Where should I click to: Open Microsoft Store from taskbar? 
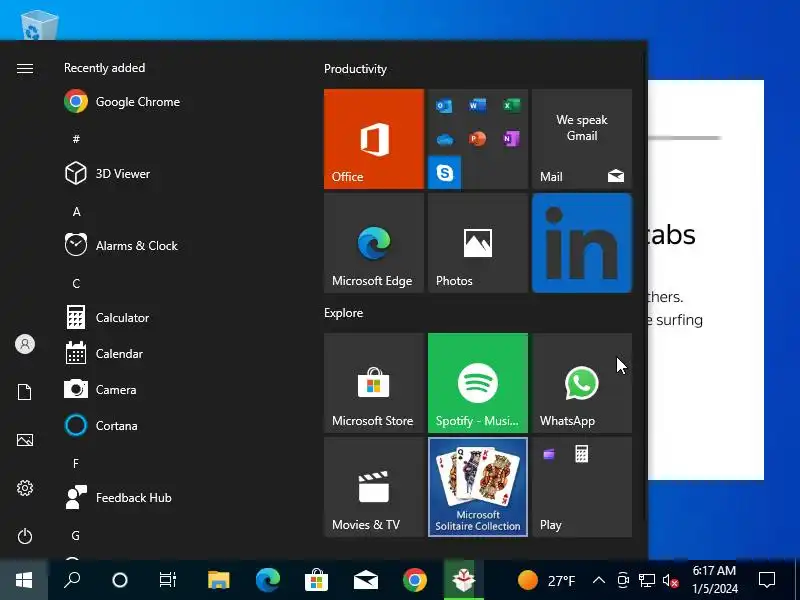point(316,580)
